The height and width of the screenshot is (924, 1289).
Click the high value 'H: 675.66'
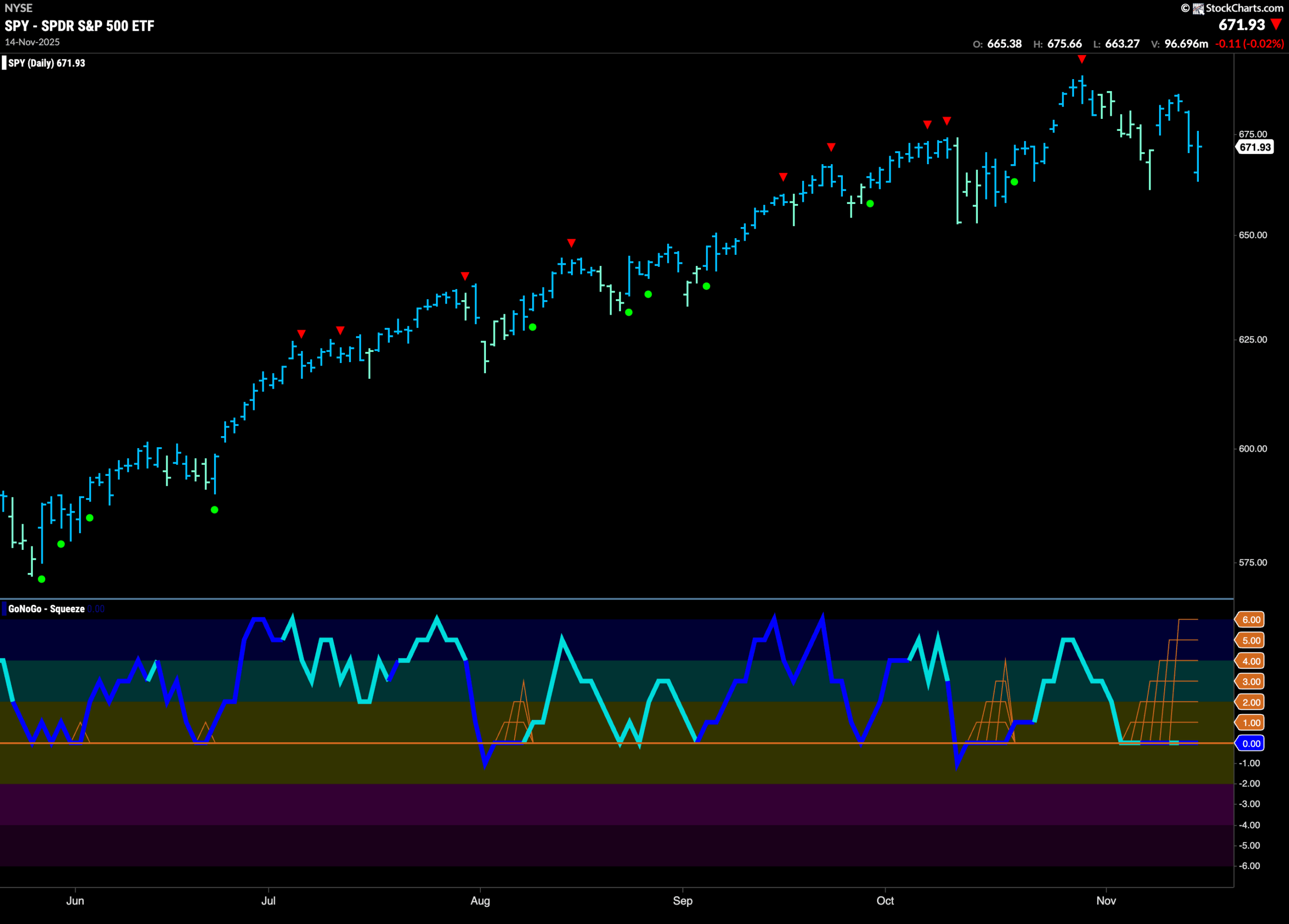1058,44
